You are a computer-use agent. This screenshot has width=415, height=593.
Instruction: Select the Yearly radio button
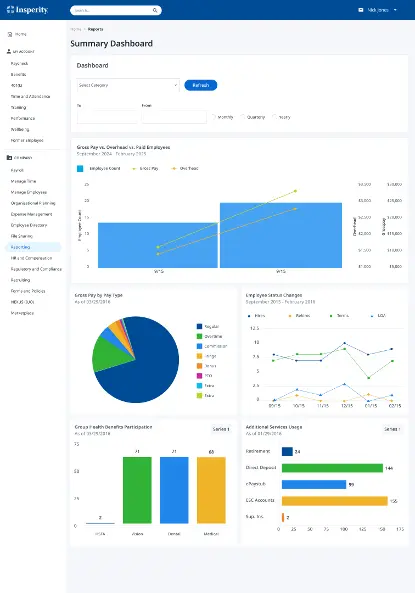coord(275,117)
